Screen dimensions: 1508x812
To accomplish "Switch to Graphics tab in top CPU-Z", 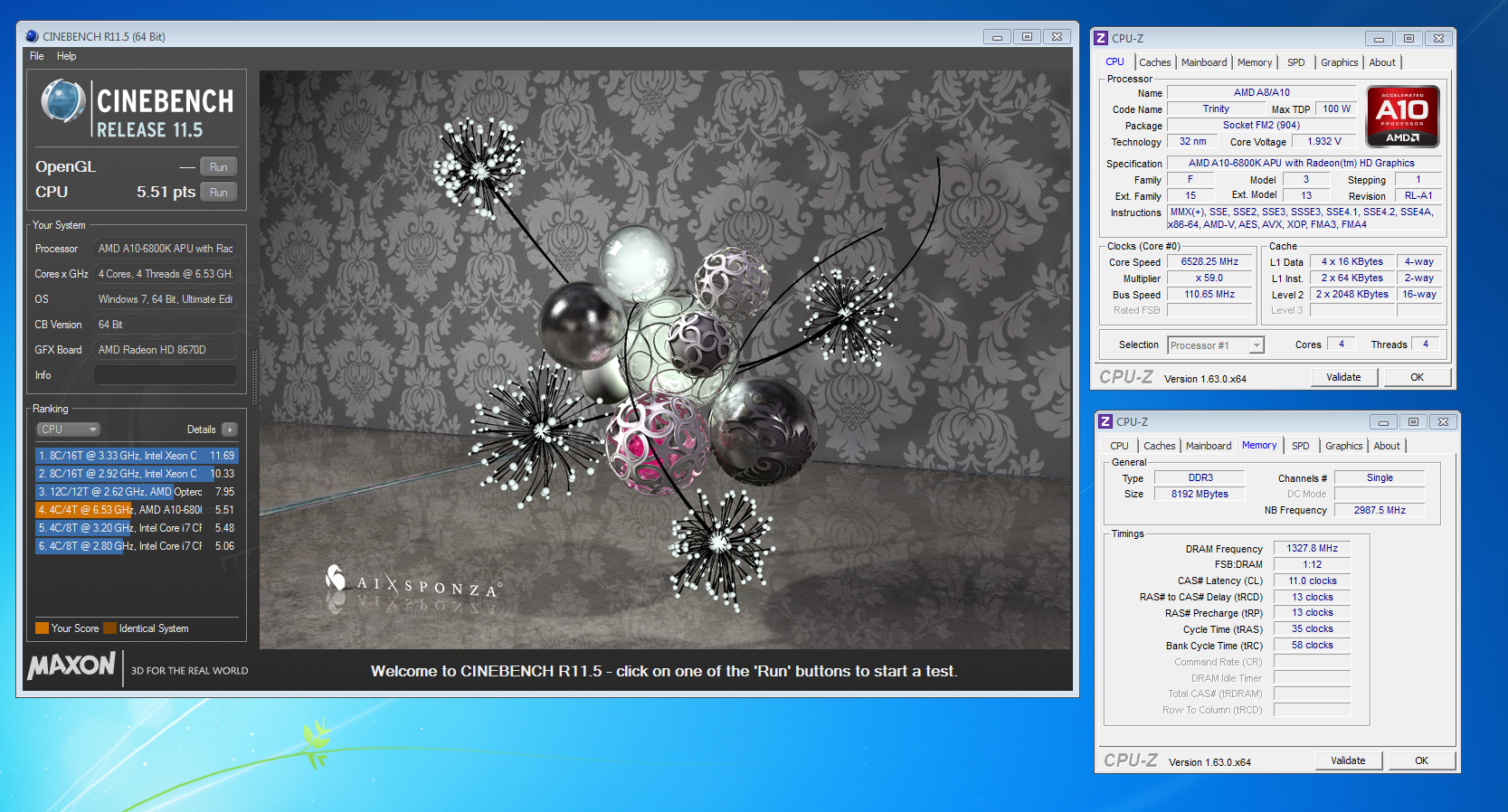I will click(1339, 62).
